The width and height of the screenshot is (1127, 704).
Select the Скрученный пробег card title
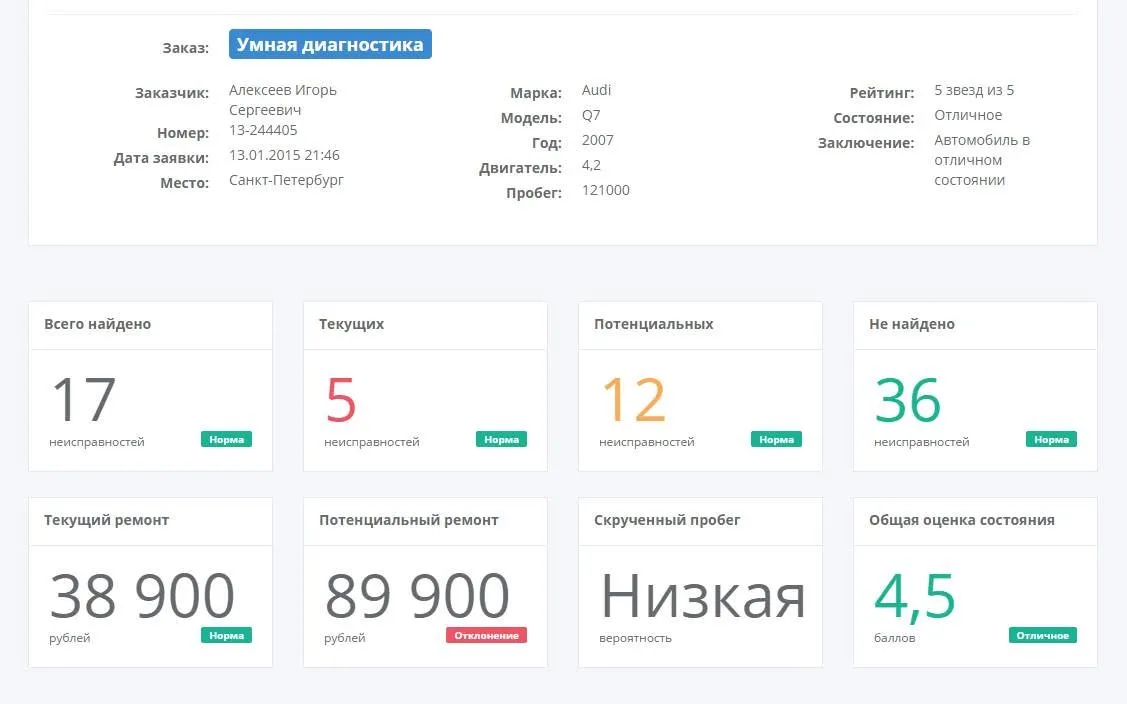click(x=667, y=520)
